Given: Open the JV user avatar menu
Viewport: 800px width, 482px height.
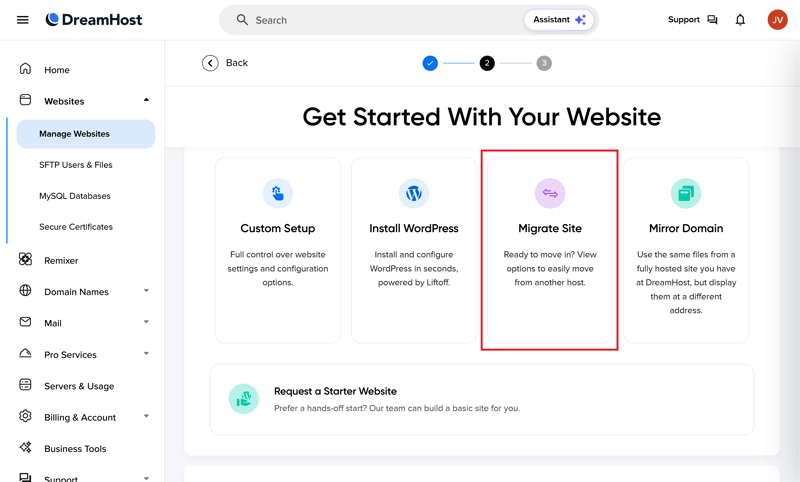Looking at the screenshot, I should (x=777, y=20).
